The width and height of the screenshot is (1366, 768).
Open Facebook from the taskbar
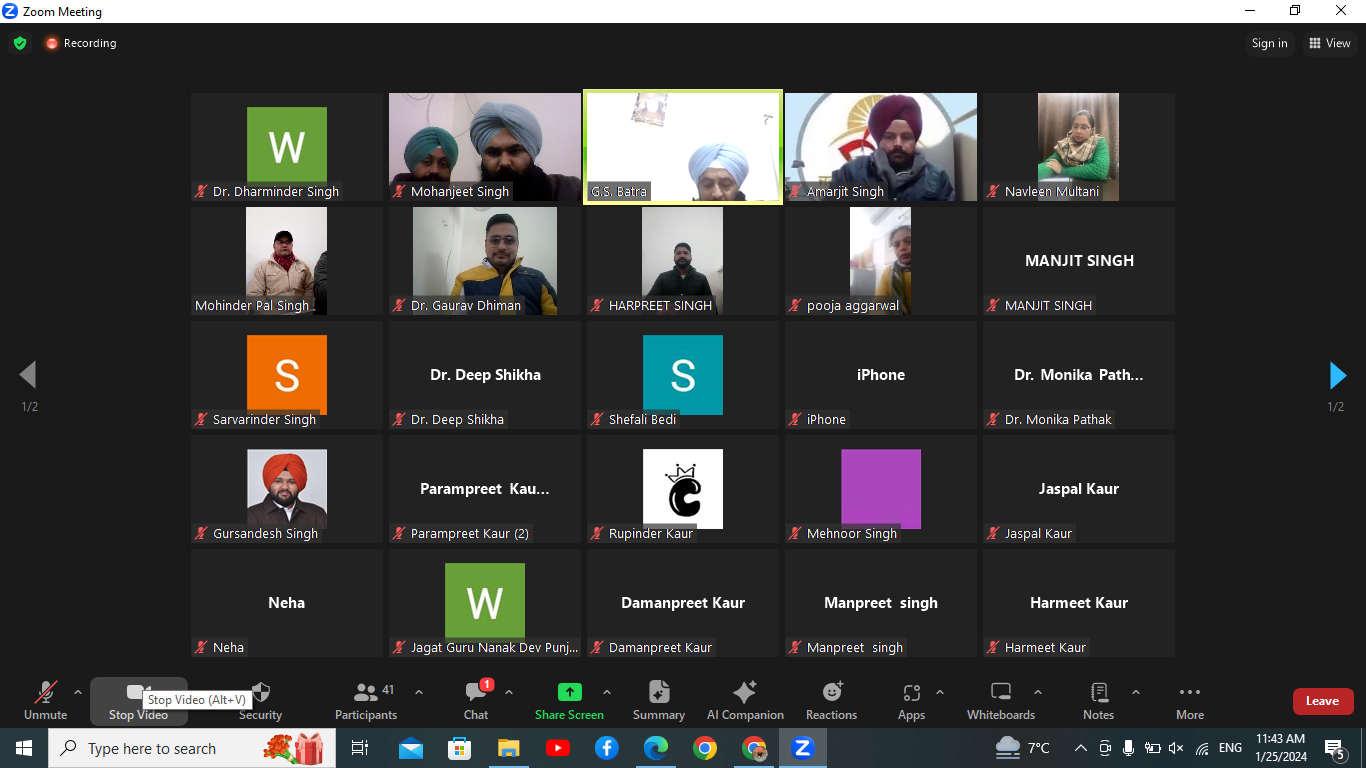click(x=607, y=748)
